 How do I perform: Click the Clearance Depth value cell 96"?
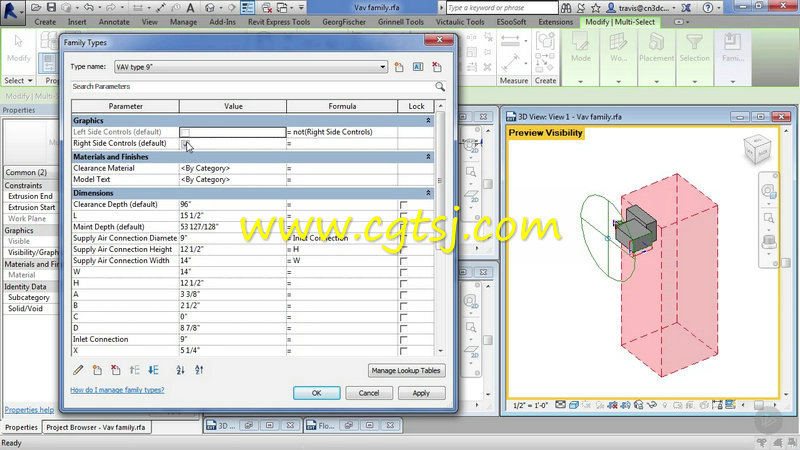233,205
